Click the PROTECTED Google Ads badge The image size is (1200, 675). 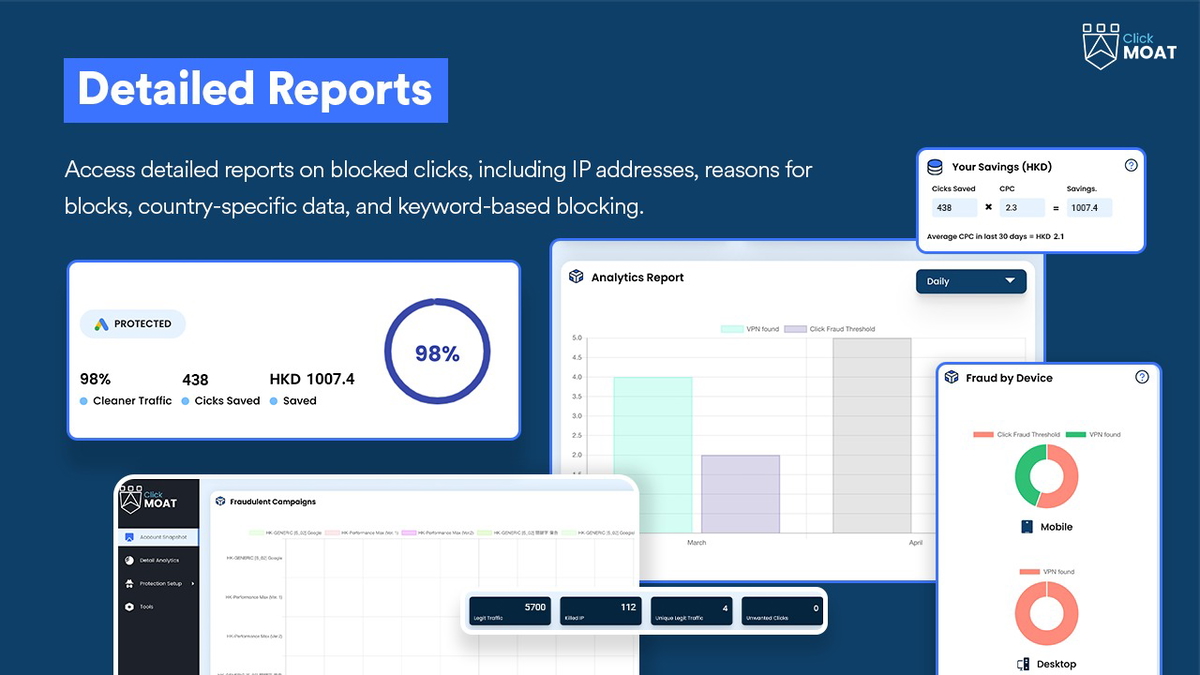tap(132, 323)
